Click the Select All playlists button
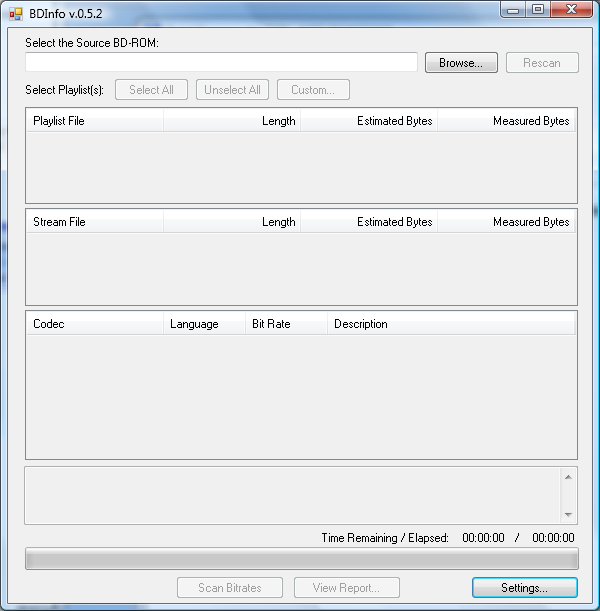The height and width of the screenshot is (611, 600). tap(151, 90)
